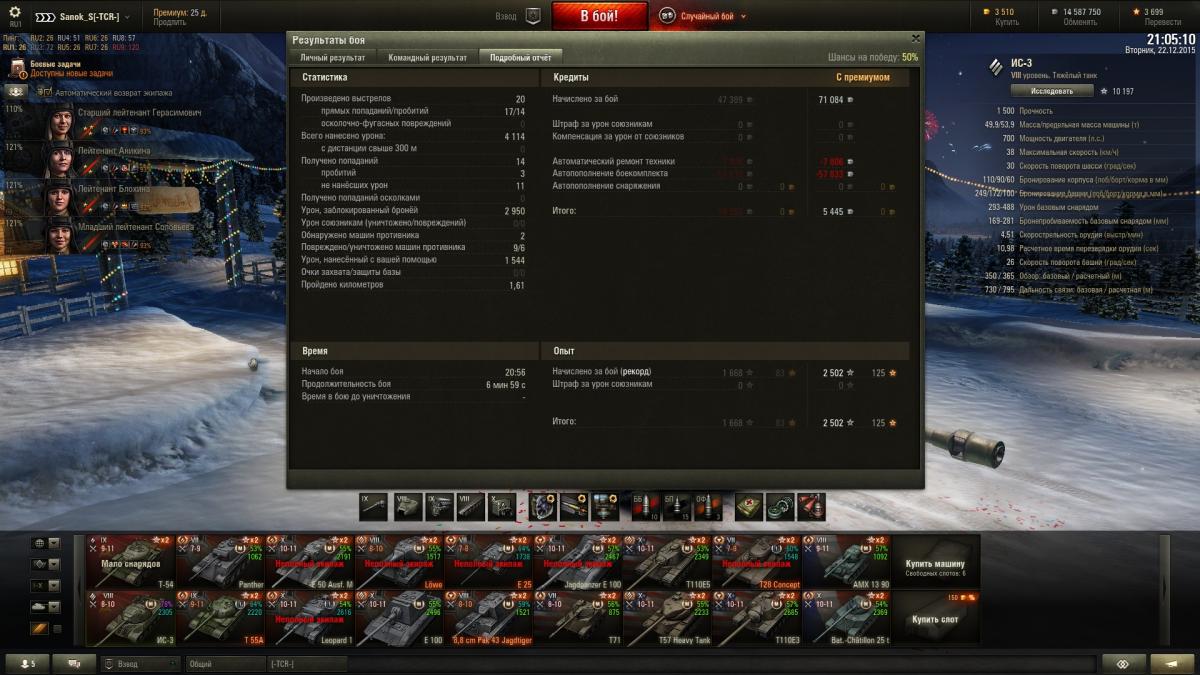Open Боевые задачи missions icon
Image resolution: width=1200 pixels, height=675 pixels.
(18, 68)
